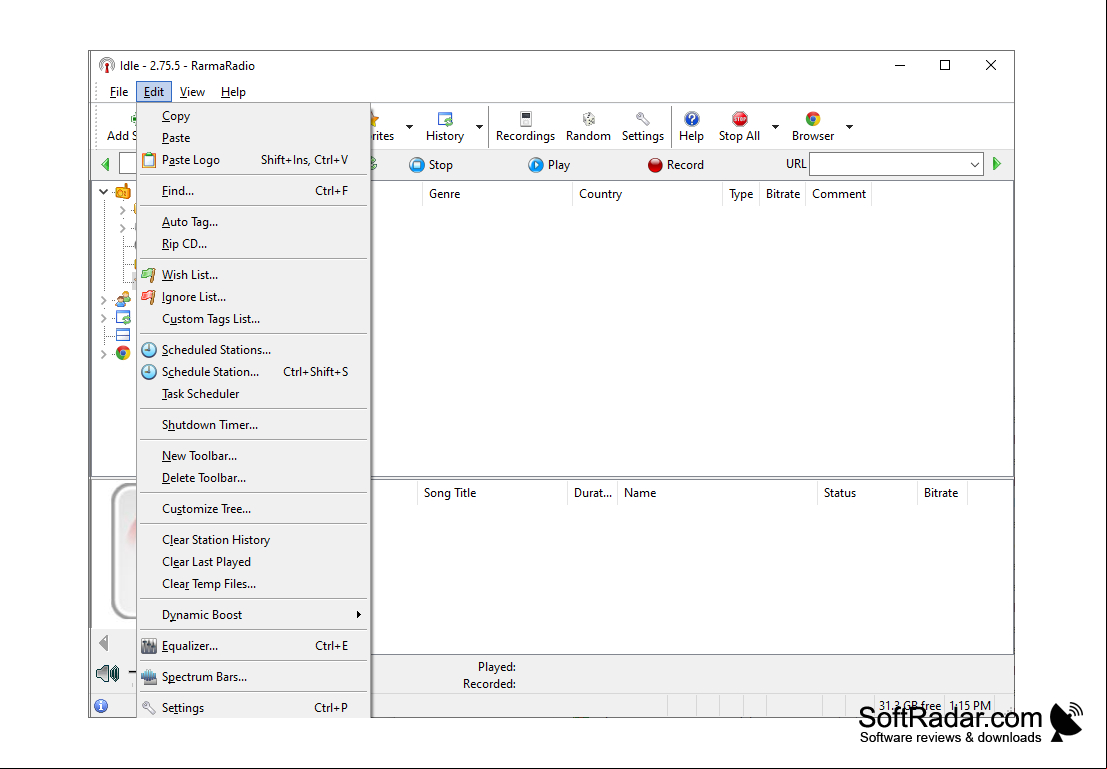Expand the Chrome tree node
This screenshot has height=769, width=1107.
click(104, 354)
